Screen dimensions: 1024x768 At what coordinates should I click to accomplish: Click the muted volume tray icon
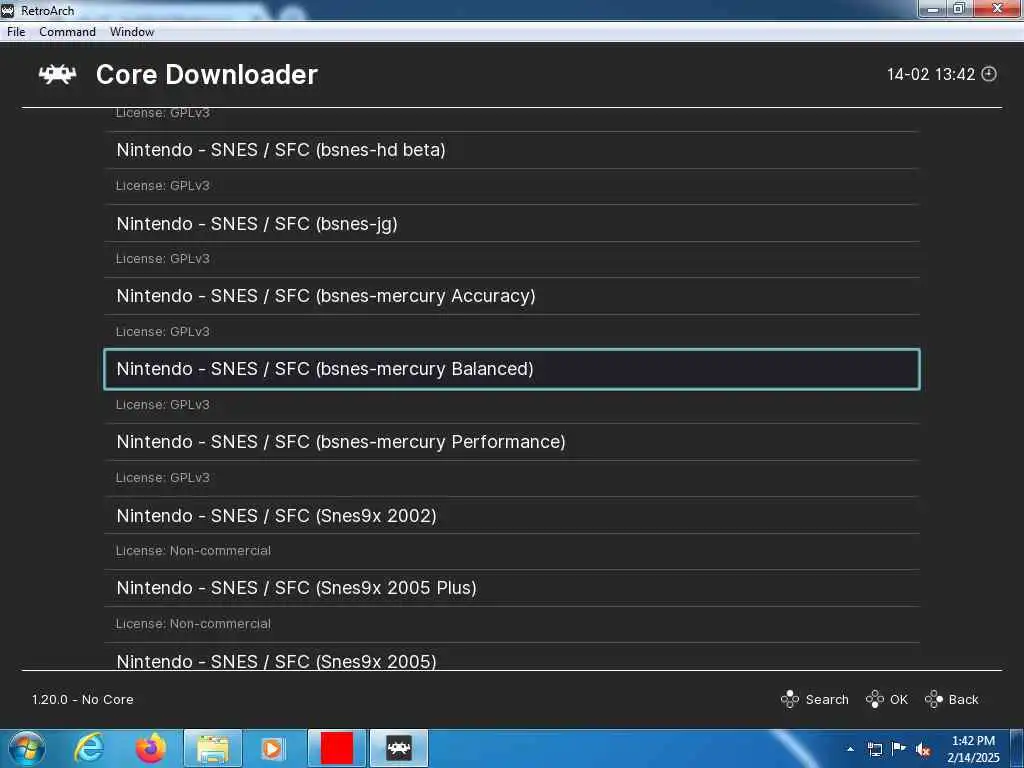(x=923, y=750)
